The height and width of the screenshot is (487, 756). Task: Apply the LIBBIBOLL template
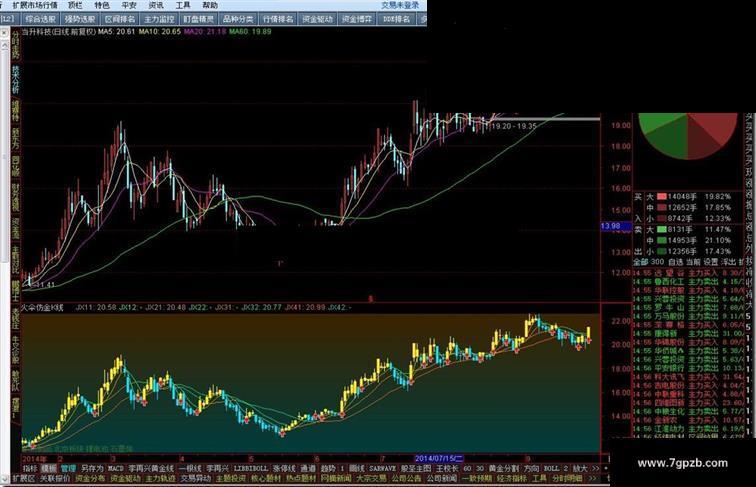(x=250, y=468)
